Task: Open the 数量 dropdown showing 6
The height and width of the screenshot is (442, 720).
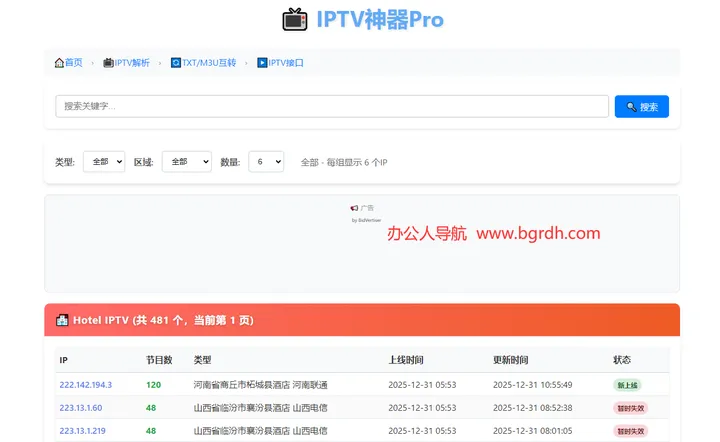Action: click(x=266, y=162)
